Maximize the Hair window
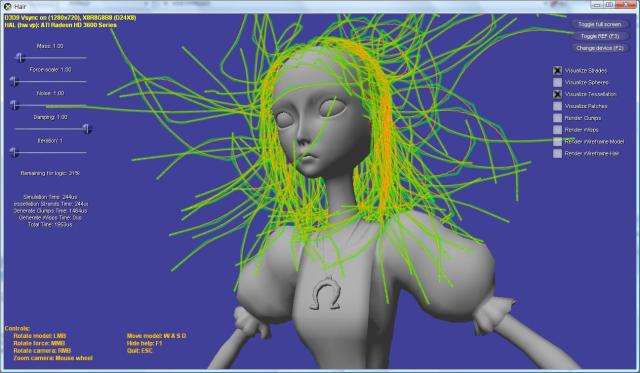Image resolution: width=640 pixels, height=373 pixels. tap(609, 4)
